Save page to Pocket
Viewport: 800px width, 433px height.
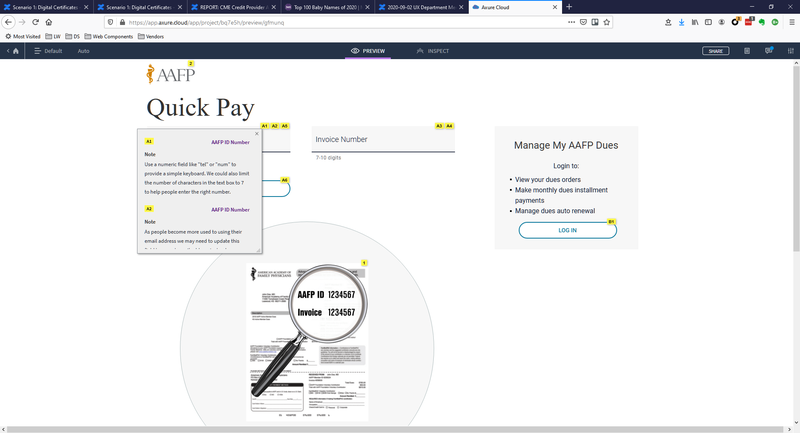coord(583,22)
